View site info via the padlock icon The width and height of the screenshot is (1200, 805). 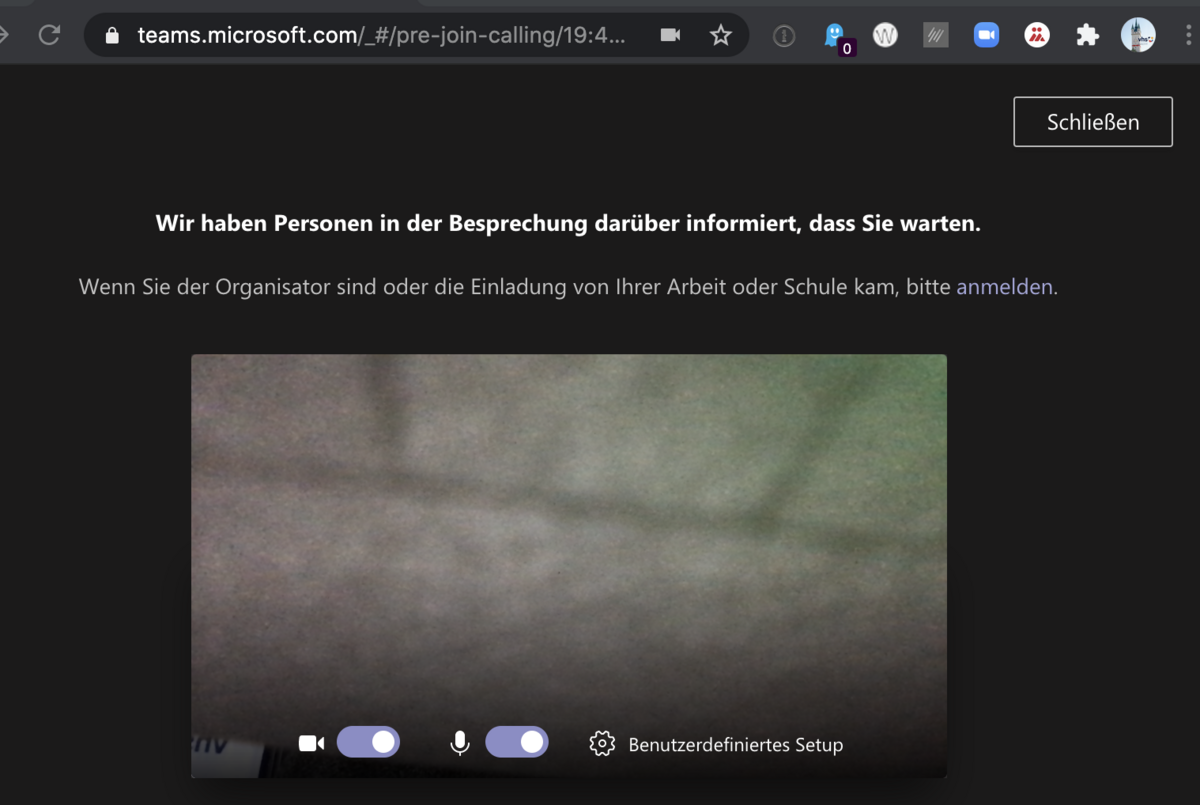coord(112,36)
